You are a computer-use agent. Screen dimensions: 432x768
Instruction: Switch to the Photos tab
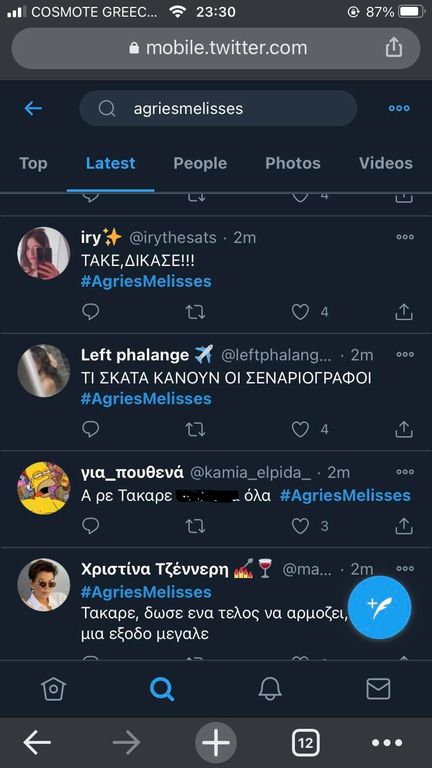tap(293, 163)
